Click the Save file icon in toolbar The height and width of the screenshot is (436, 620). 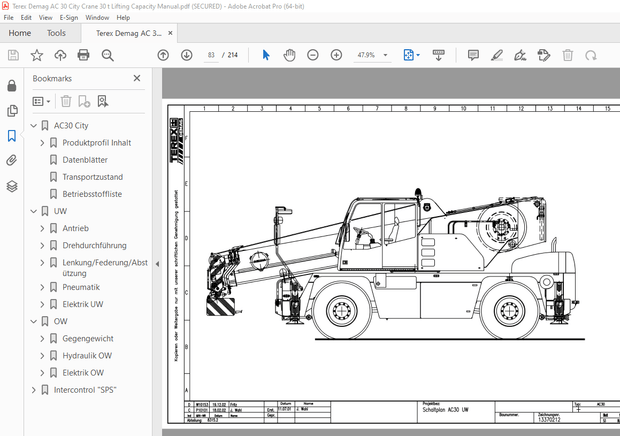(13, 55)
